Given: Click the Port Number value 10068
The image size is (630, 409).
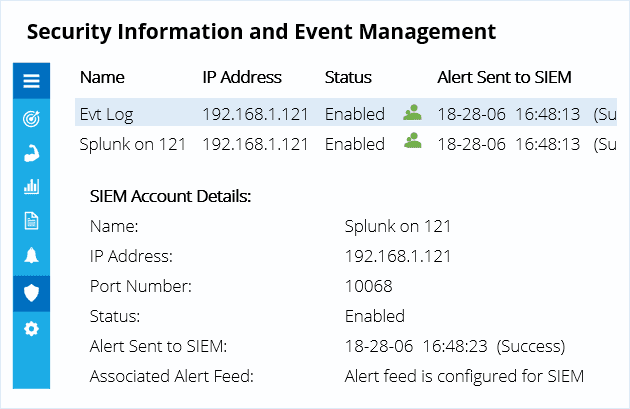Looking at the screenshot, I should 368,286.
